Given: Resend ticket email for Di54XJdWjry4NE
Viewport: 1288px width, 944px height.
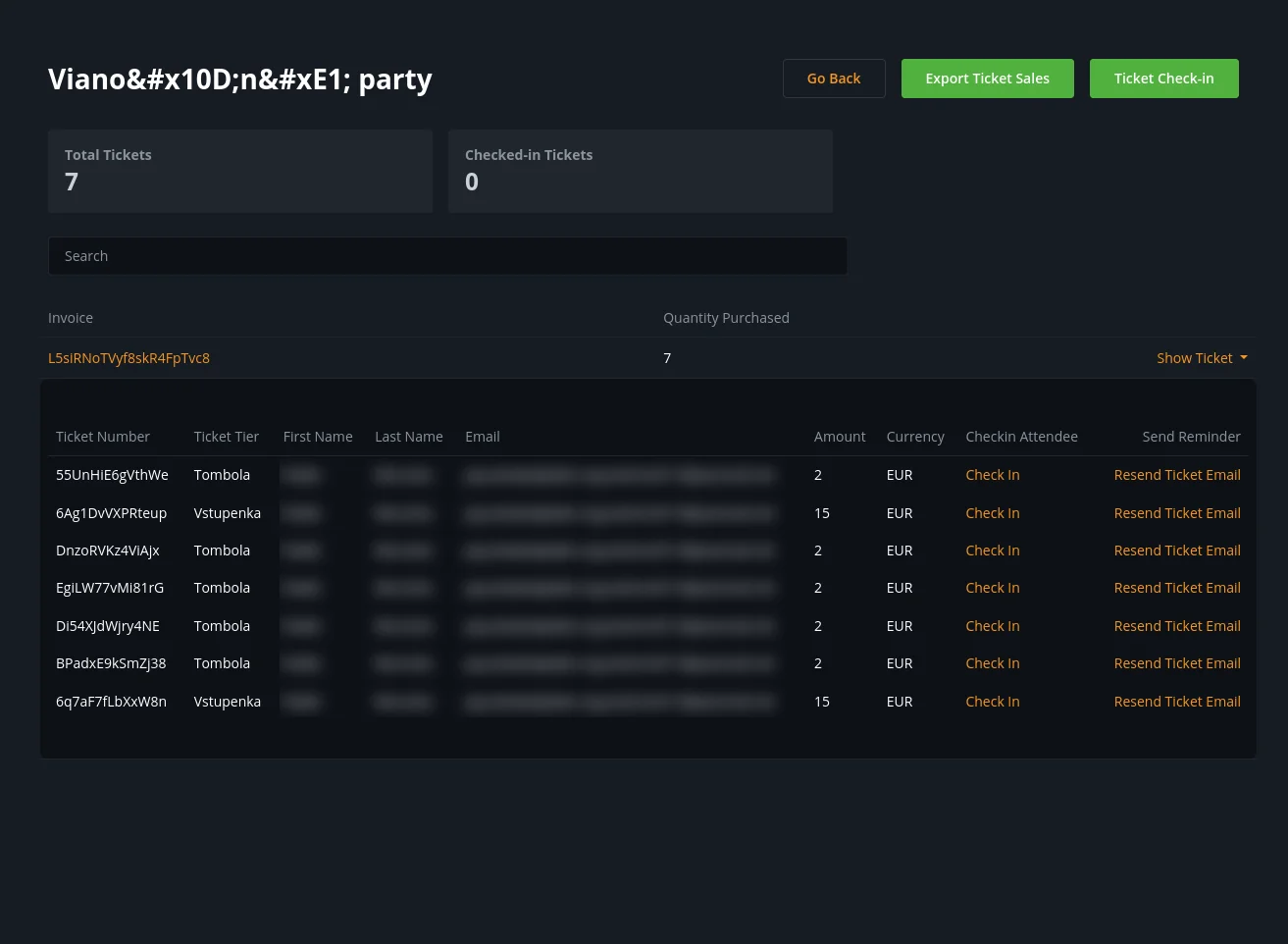Looking at the screenshot, I should click(1176, 626).
